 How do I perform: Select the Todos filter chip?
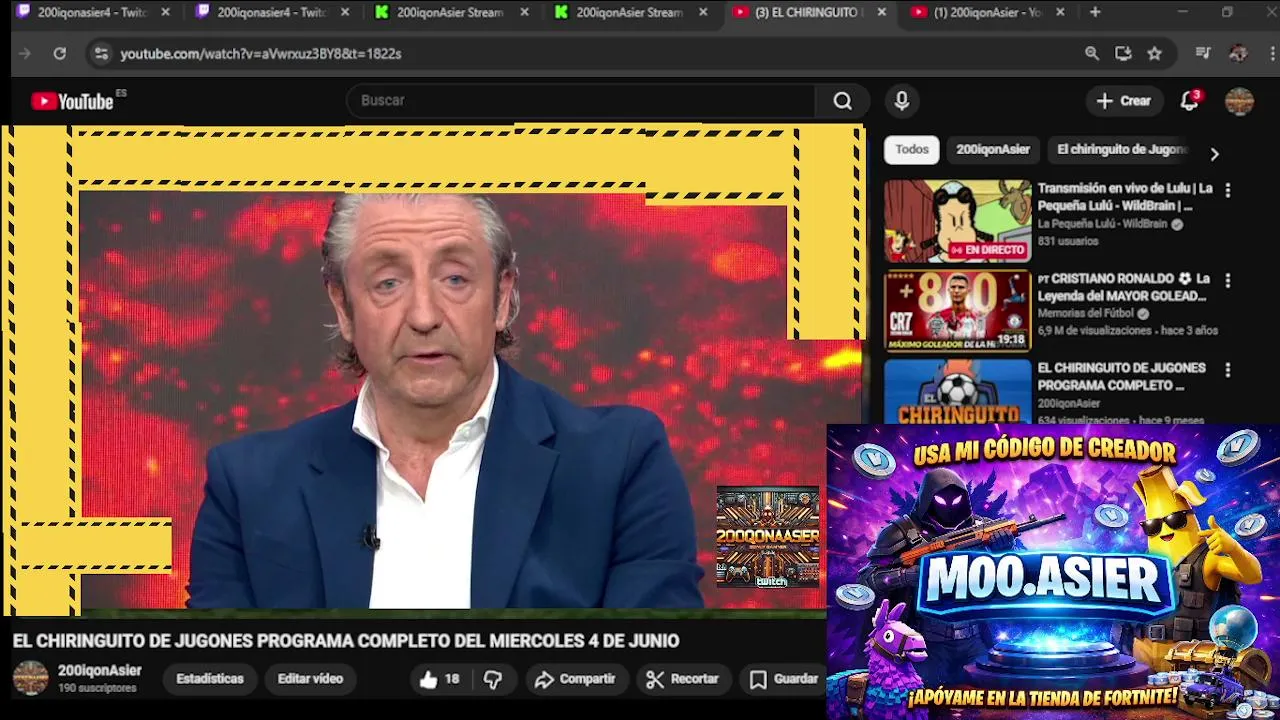click(x=912, y=150)
